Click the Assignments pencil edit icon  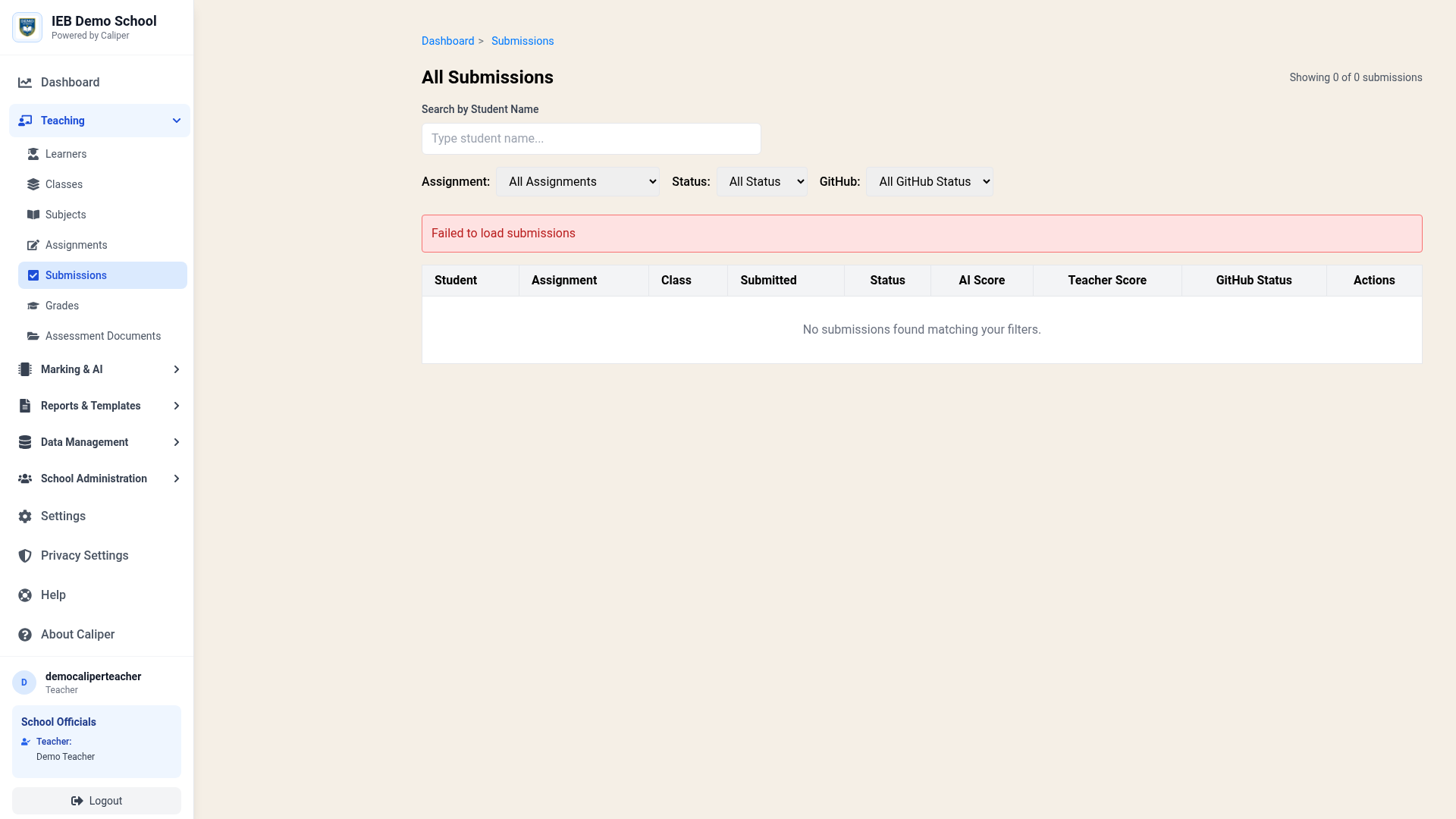coord(33,245)
